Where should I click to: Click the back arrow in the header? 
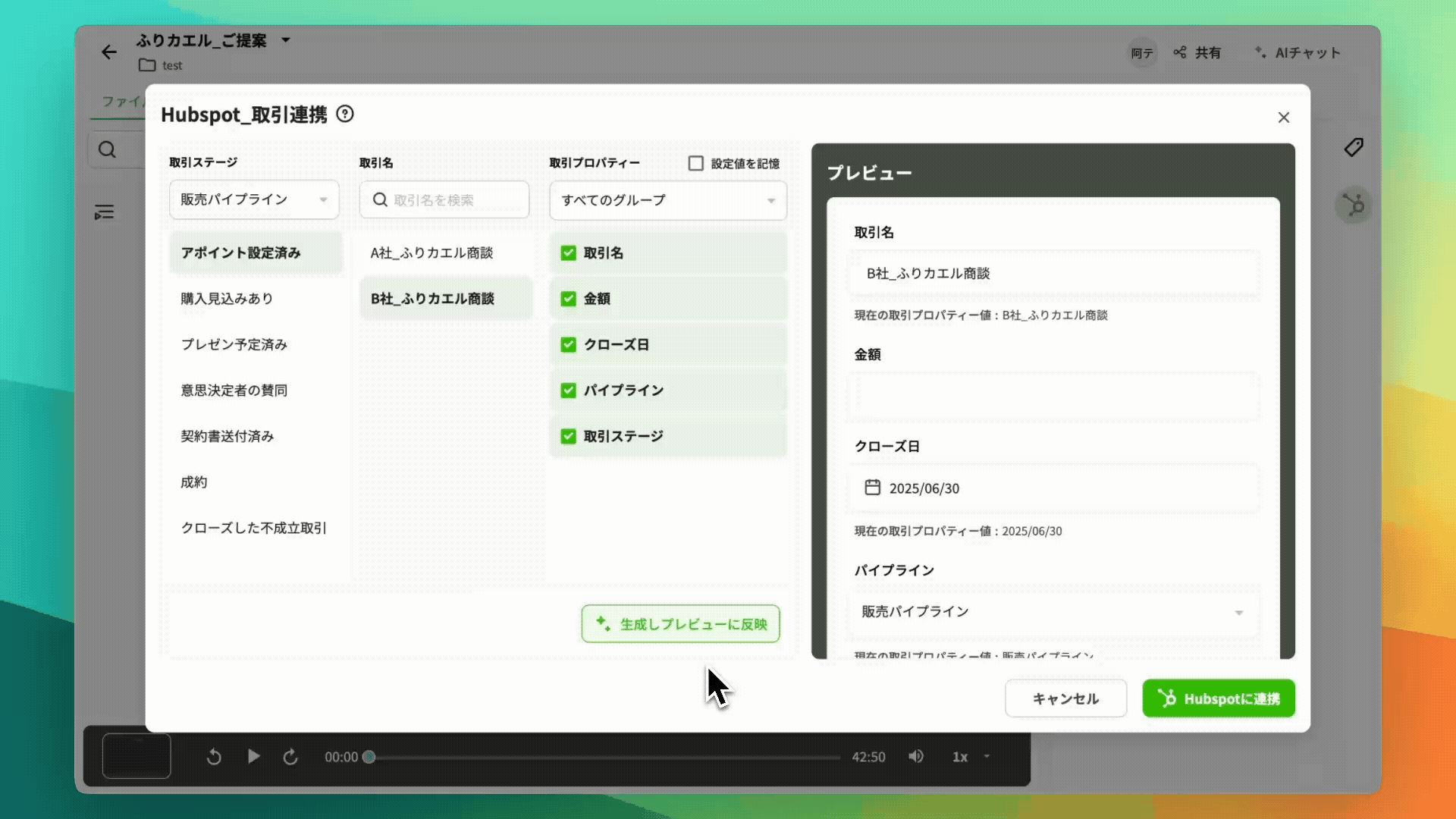[109, 52]
